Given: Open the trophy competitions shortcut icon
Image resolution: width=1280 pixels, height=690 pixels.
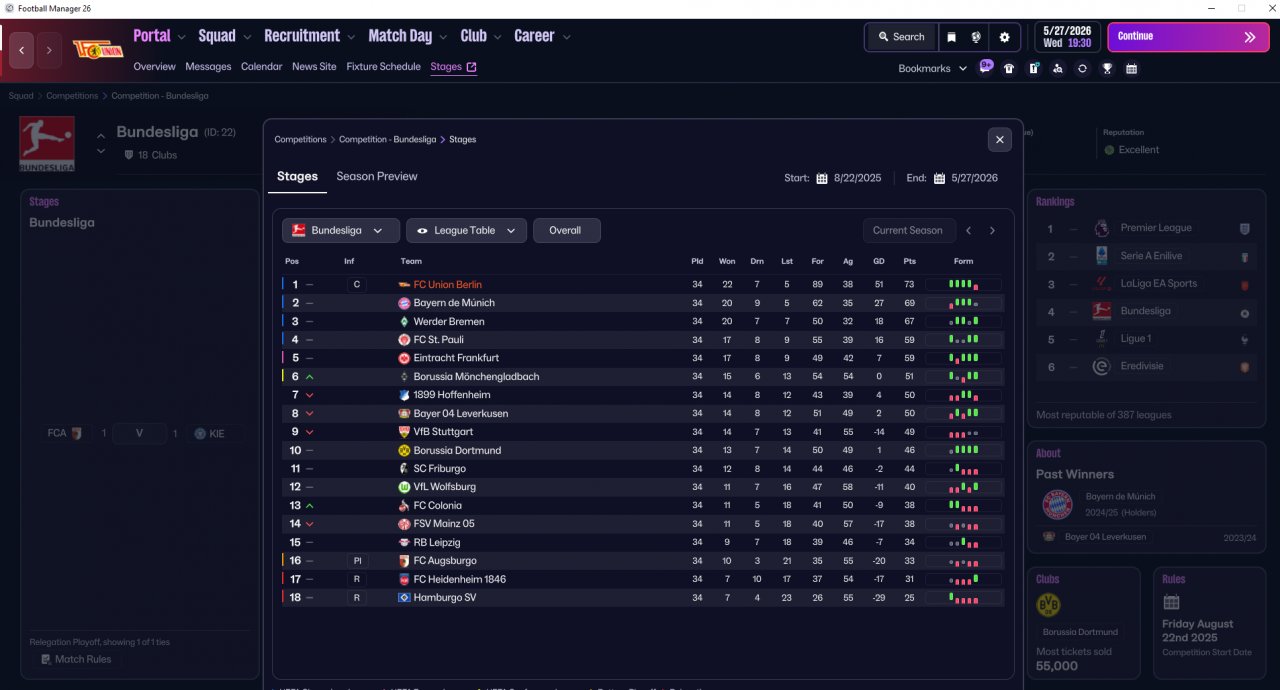Looking at the screenshot, I should [x=1107, y=69].
